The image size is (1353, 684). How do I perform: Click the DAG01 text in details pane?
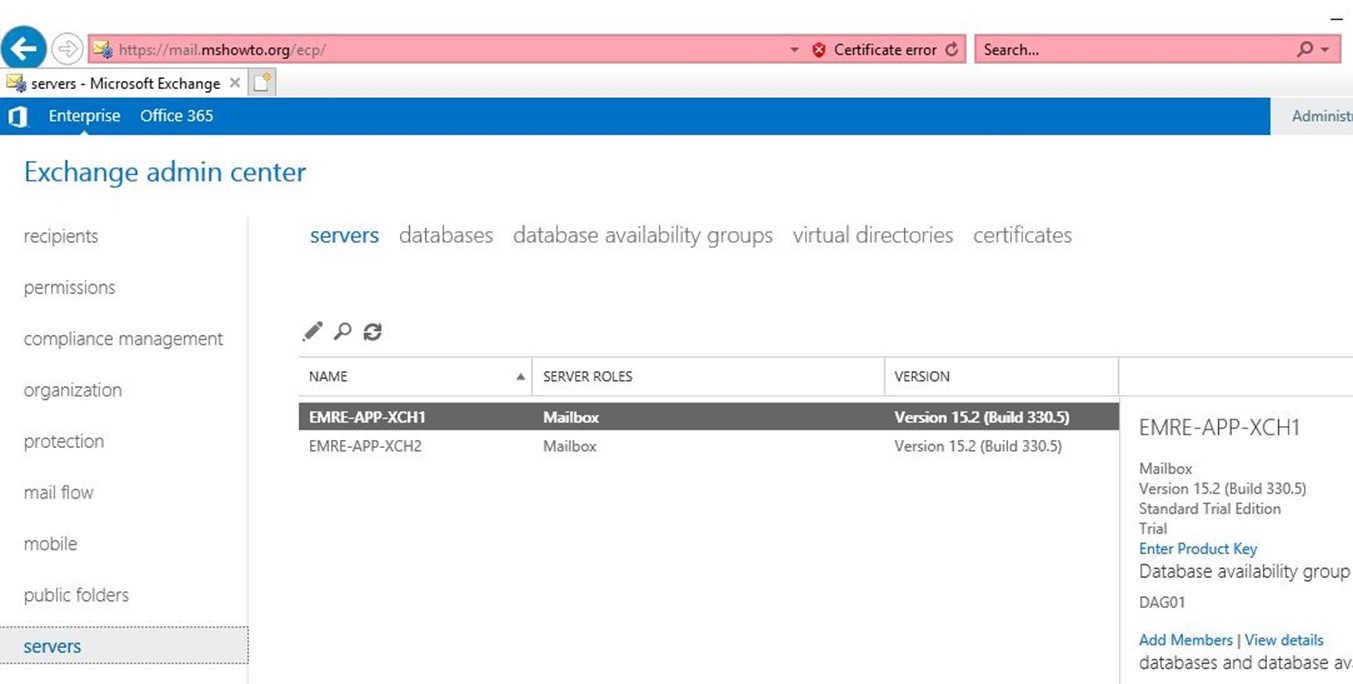[1162, 603]
